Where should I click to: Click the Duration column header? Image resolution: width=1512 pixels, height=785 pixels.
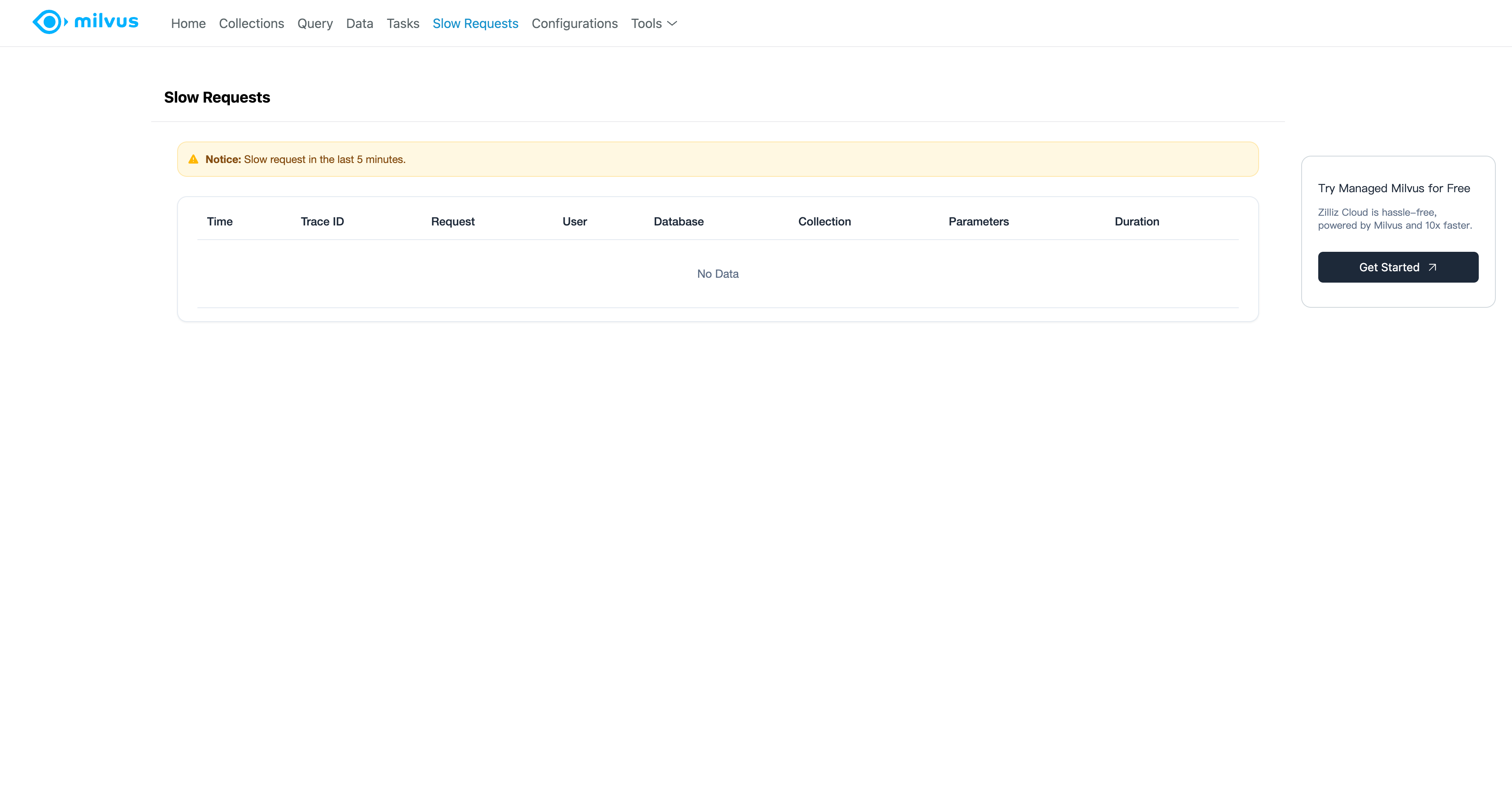coord(1136,221)
